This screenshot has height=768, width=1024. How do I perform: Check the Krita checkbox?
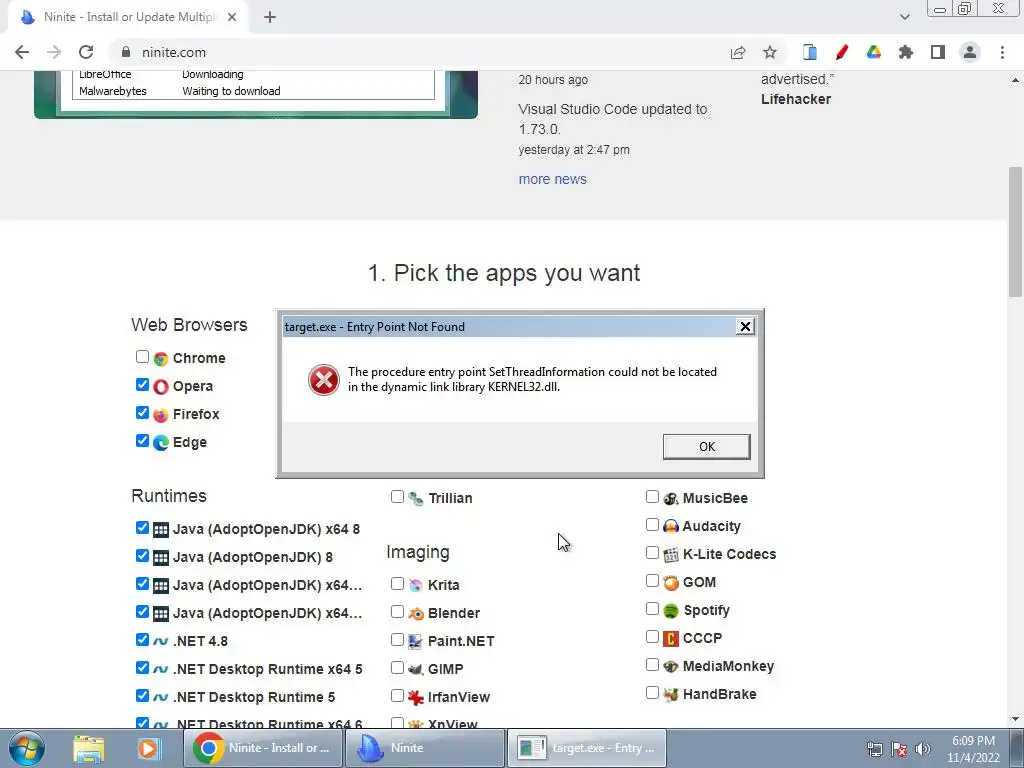(x=397, y=584)
